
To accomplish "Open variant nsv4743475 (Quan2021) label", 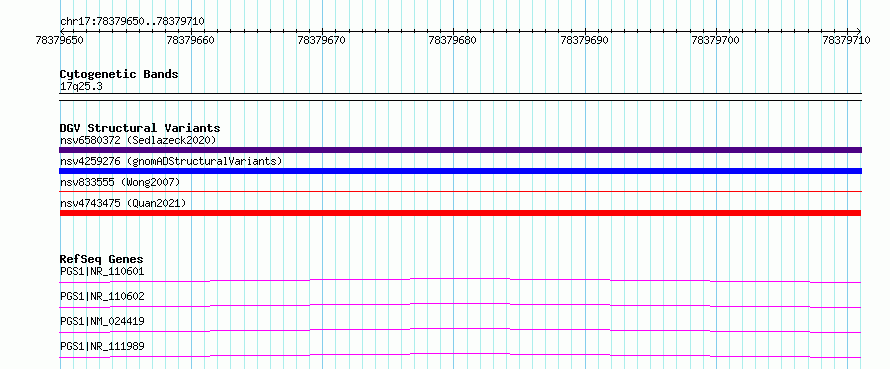I will click(123, 203).
